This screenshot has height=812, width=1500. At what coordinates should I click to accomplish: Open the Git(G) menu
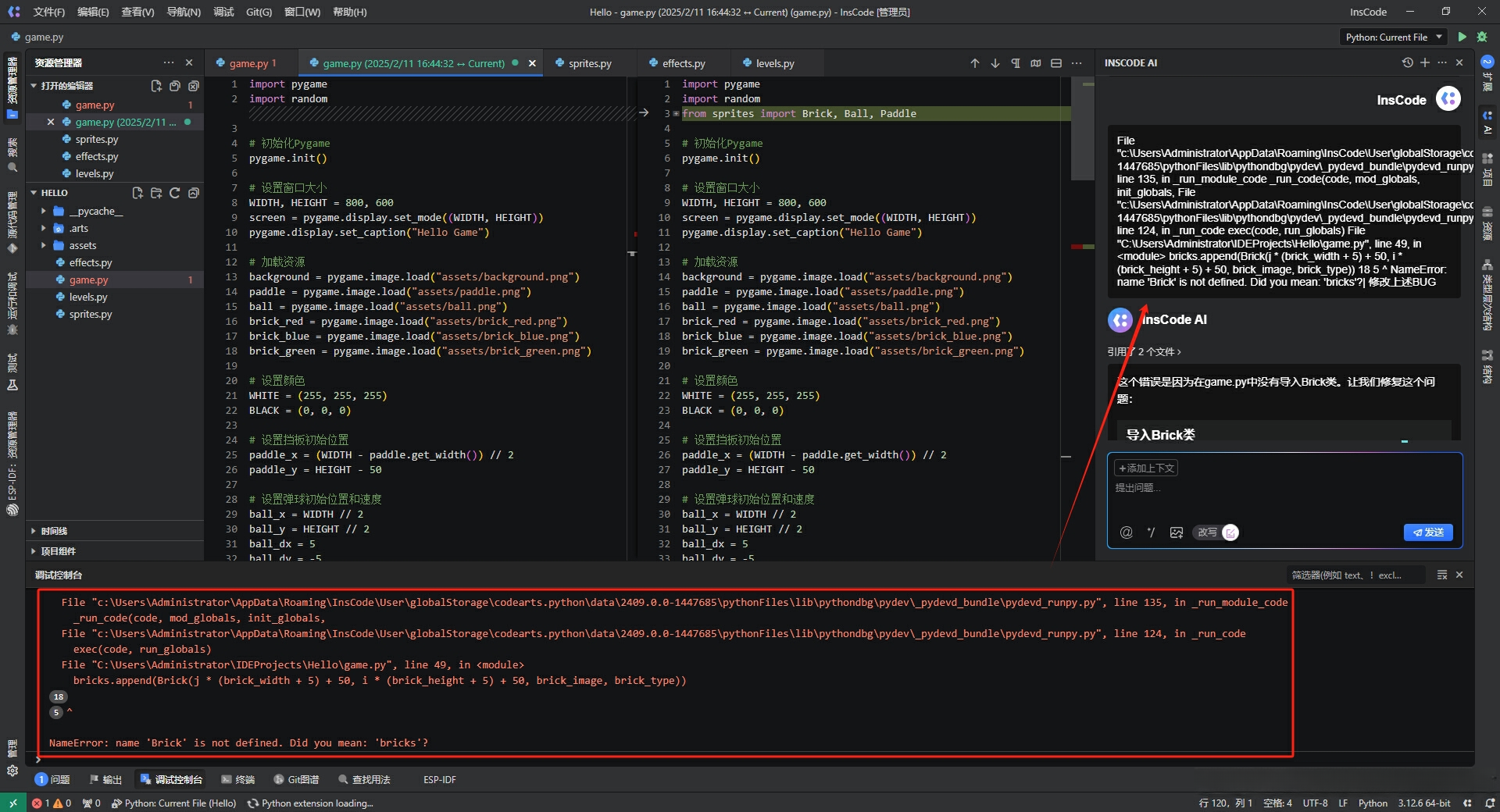pyautogui.click(x=259, y=12)
